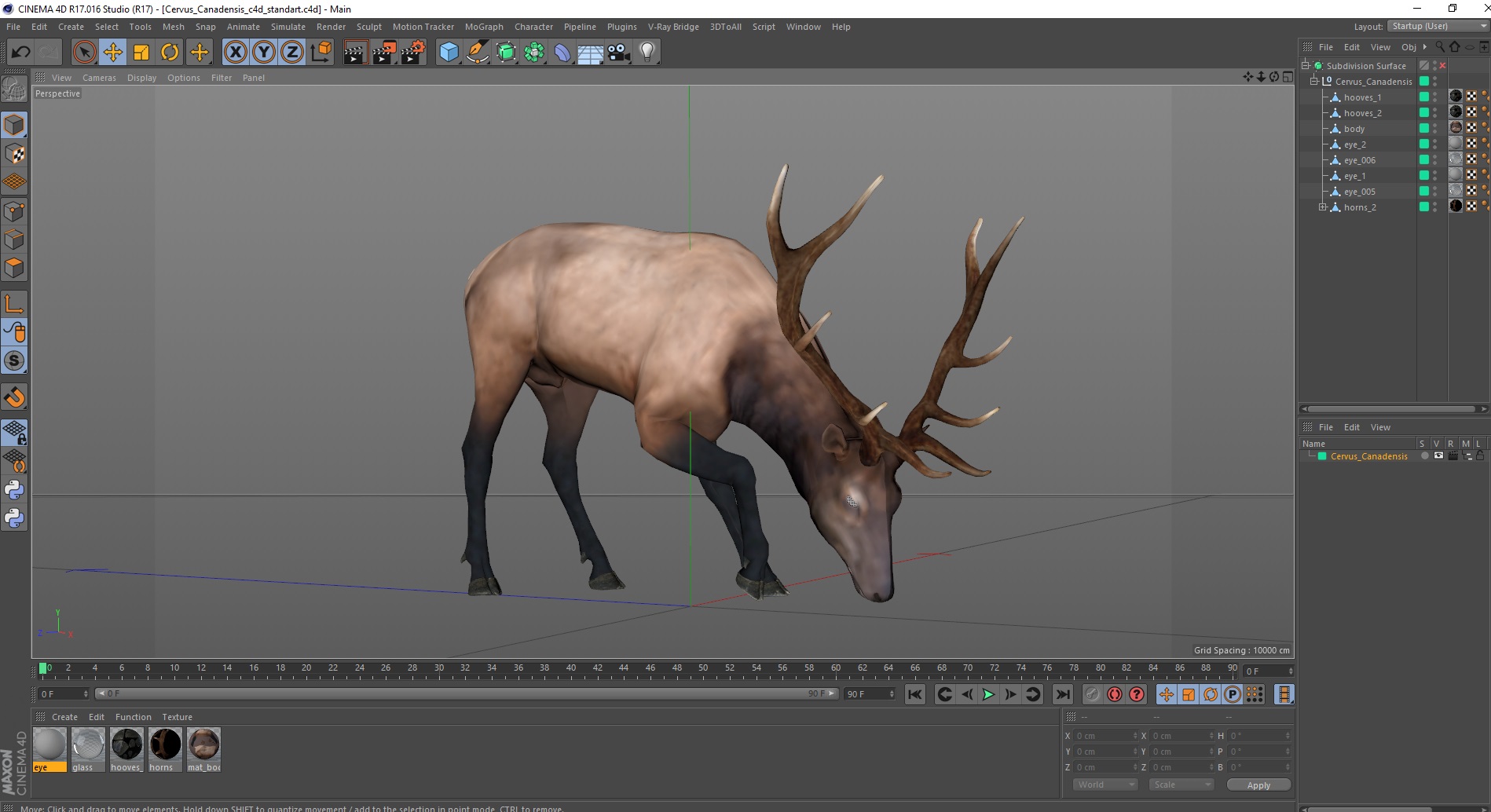Open the viewport Display menu
The image size is (1491, 812).
[141, 78]
